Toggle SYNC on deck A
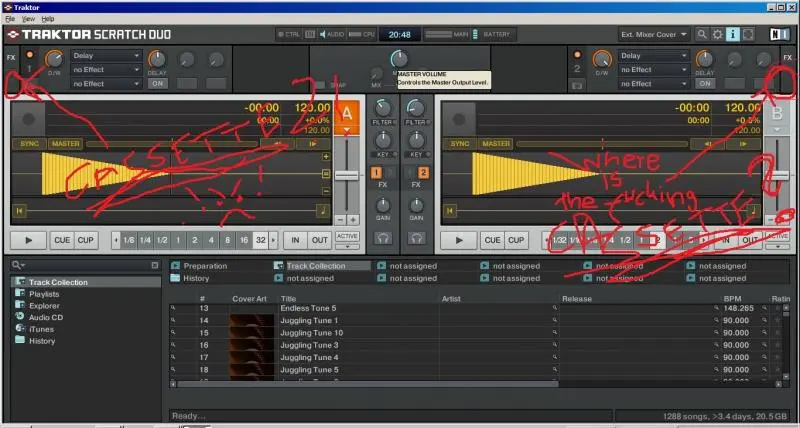Screen dimensions: 800x428 (32, 144)
